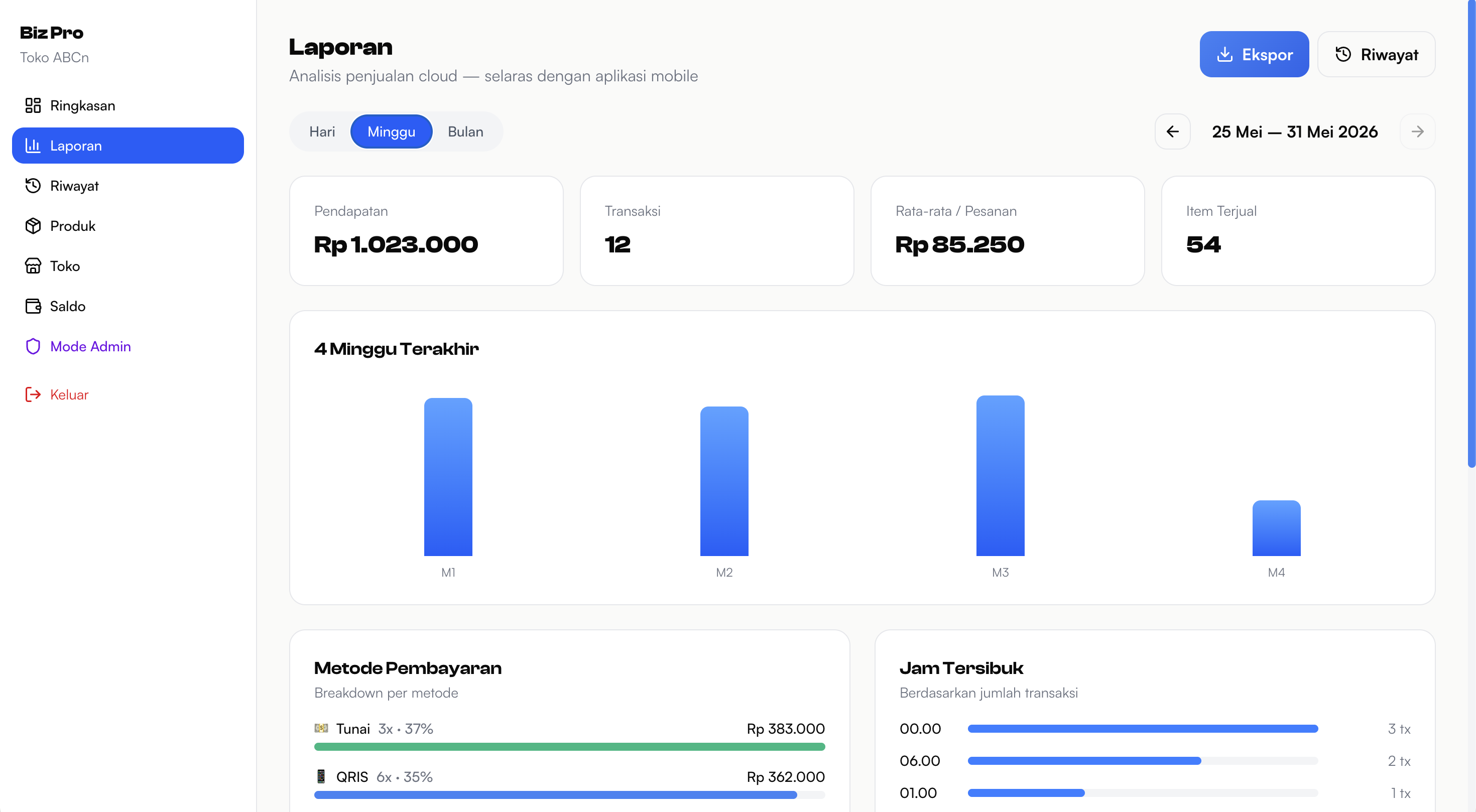Switch to Mode Admin
The height and width of the screenshot is (812, 1476).
point(128,346)
